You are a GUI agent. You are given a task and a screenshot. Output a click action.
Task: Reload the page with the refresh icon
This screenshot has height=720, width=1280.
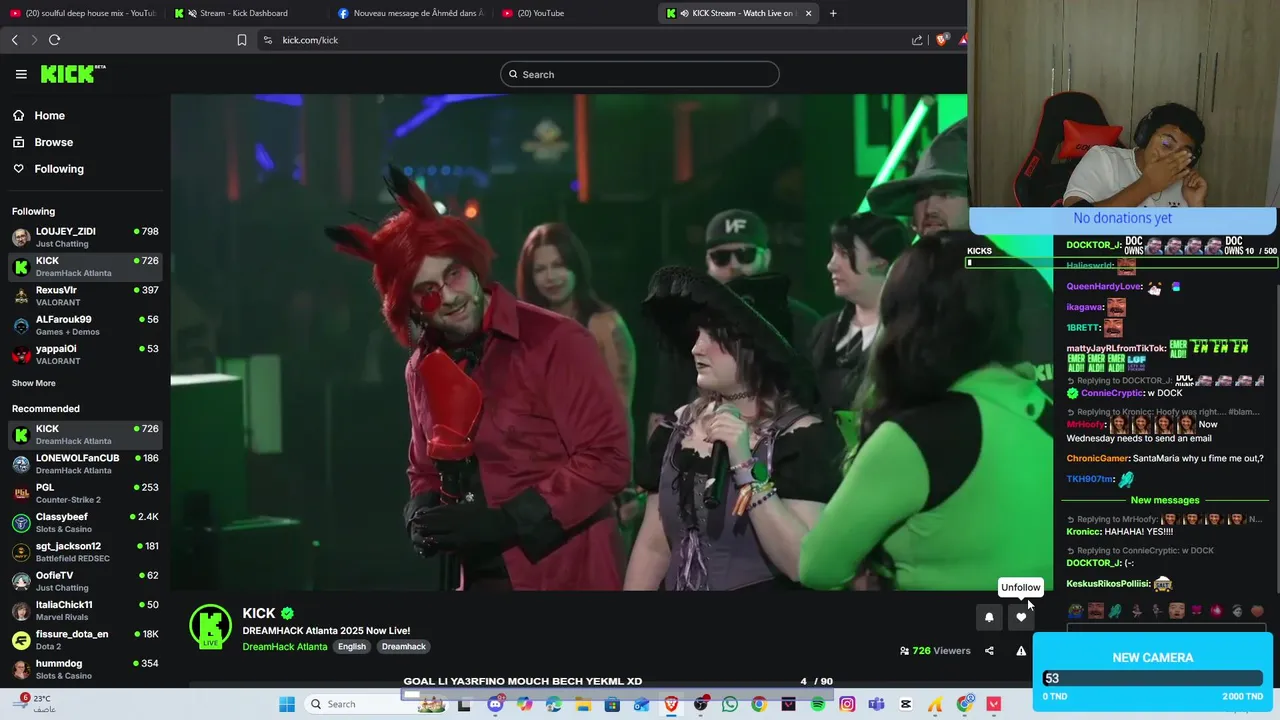pos(54,40)
